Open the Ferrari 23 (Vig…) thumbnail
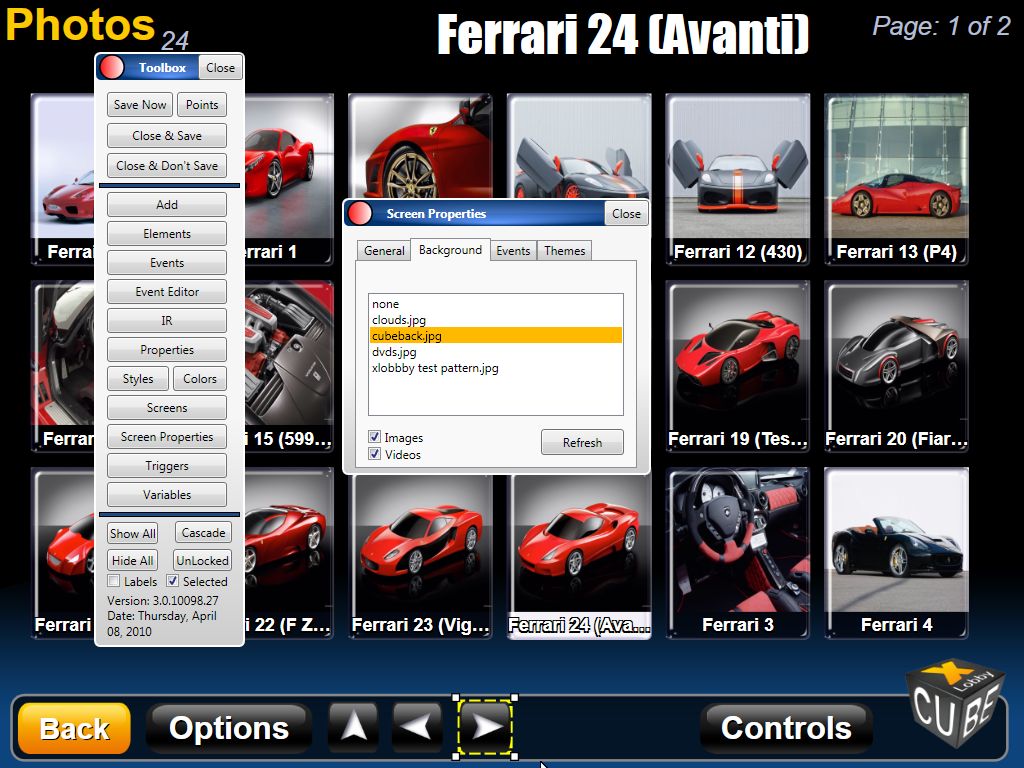Image resolution: width=1024 pixels, height=768 pixels. pos(421,556)
